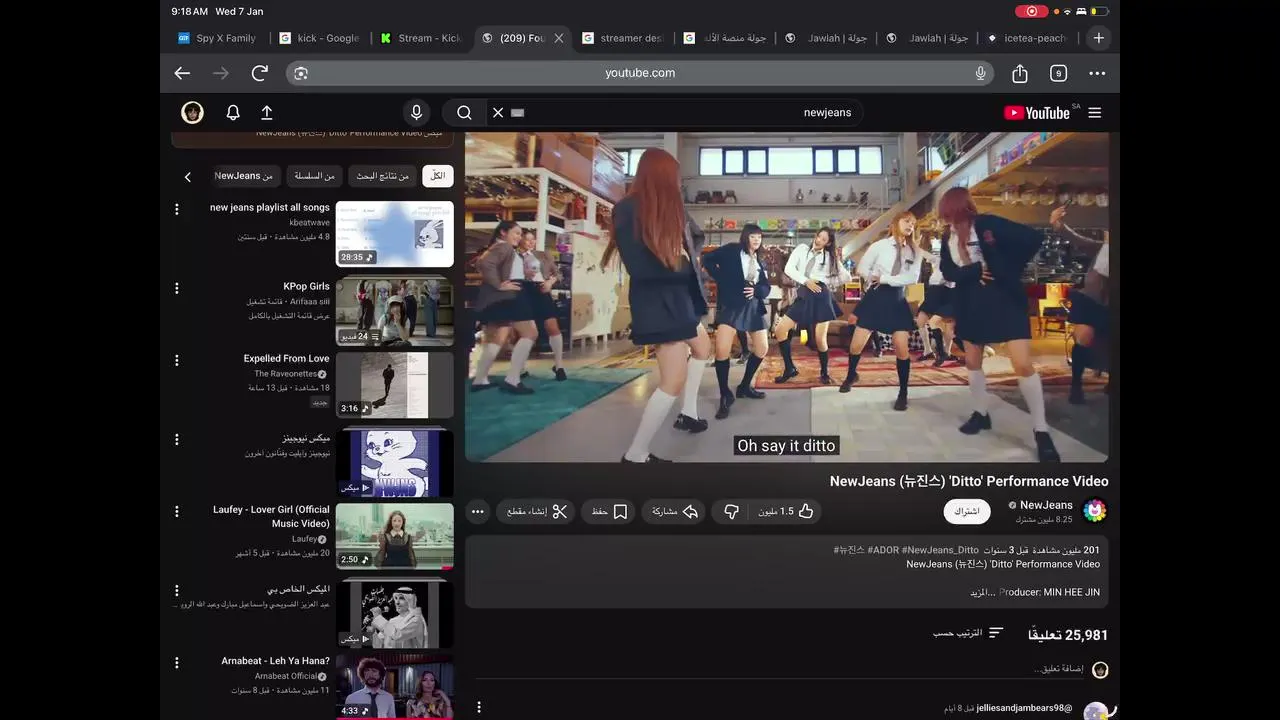The image size is (1280, 720).
Task: Save the video to playlist
Action: (x=609, y=511)
